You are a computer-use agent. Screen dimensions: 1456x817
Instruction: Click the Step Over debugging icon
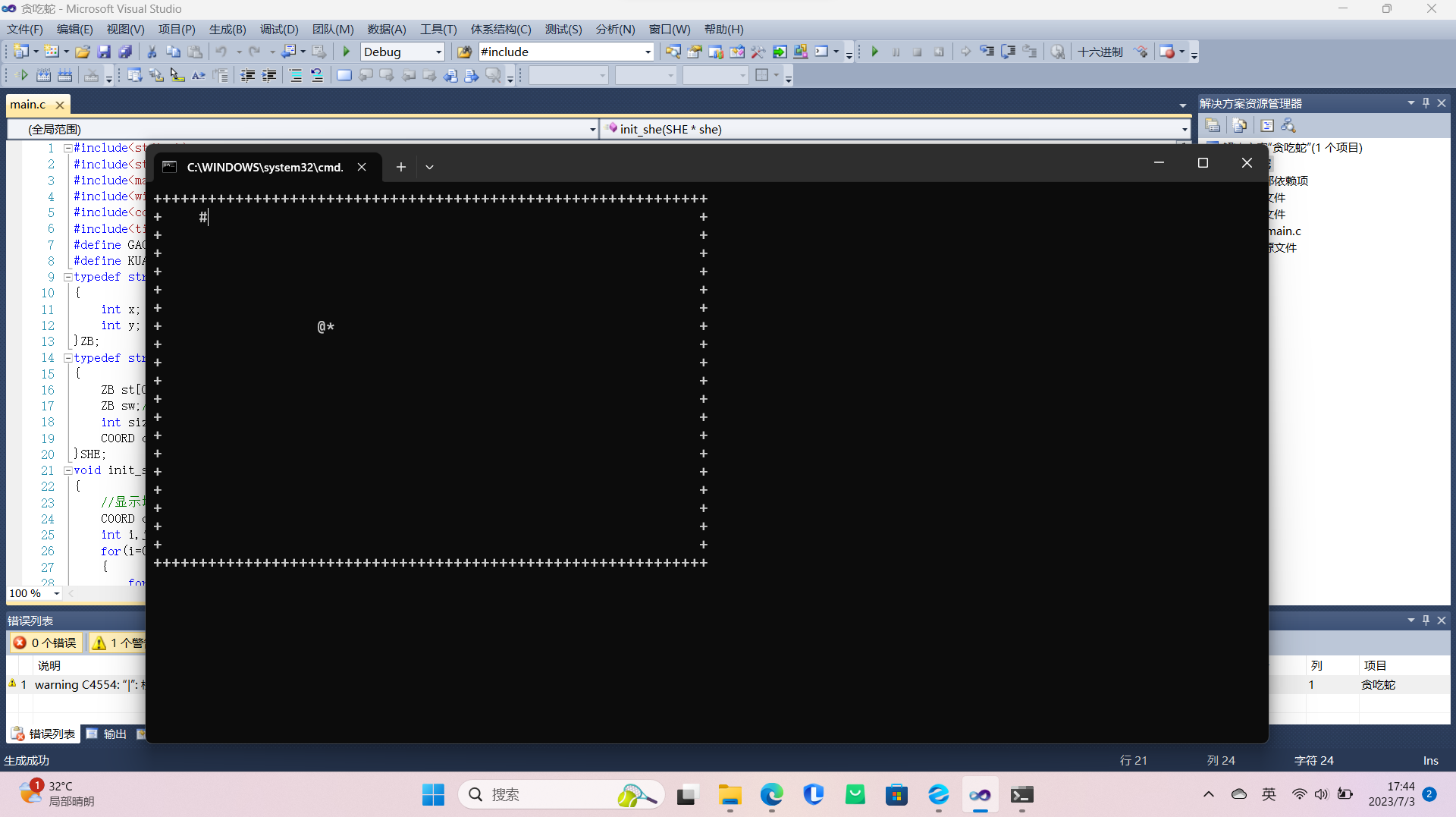(x=1008, y=52)
